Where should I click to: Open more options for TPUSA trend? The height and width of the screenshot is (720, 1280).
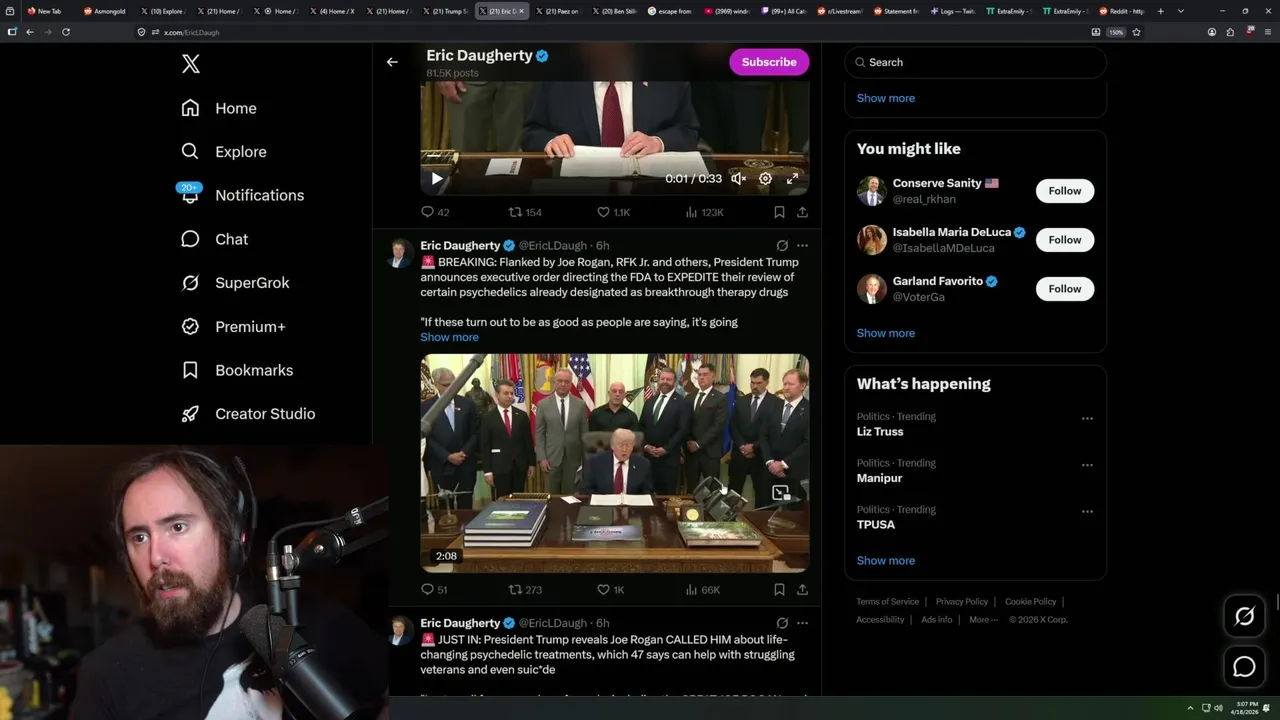tap(1087, 512)
